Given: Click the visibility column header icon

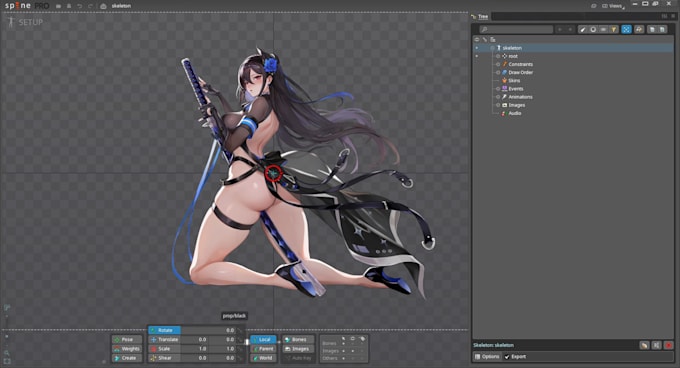Looking at the screenshot, I should click(x=477, y=39).
